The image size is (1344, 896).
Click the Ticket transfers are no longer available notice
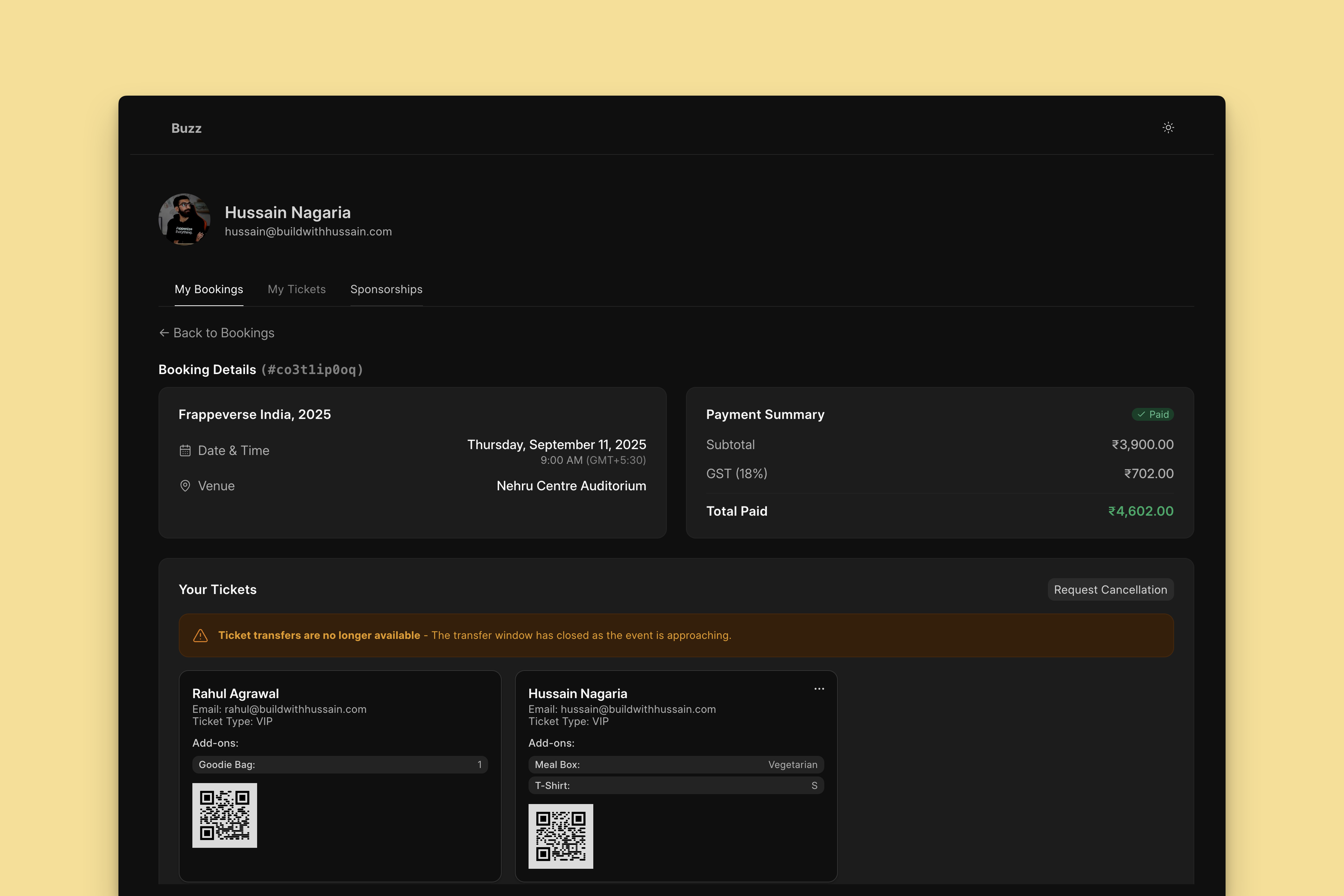click(x=676, y=636)
